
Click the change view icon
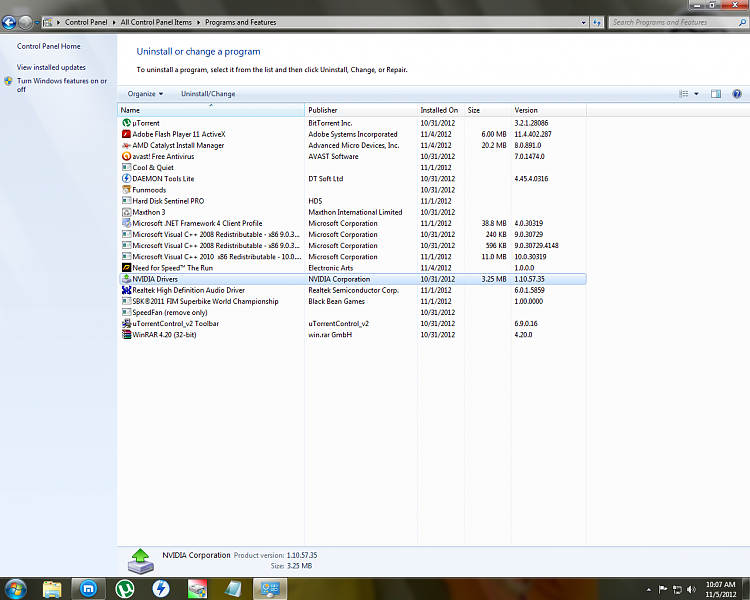pyautogui.click(x=684, y=94)
